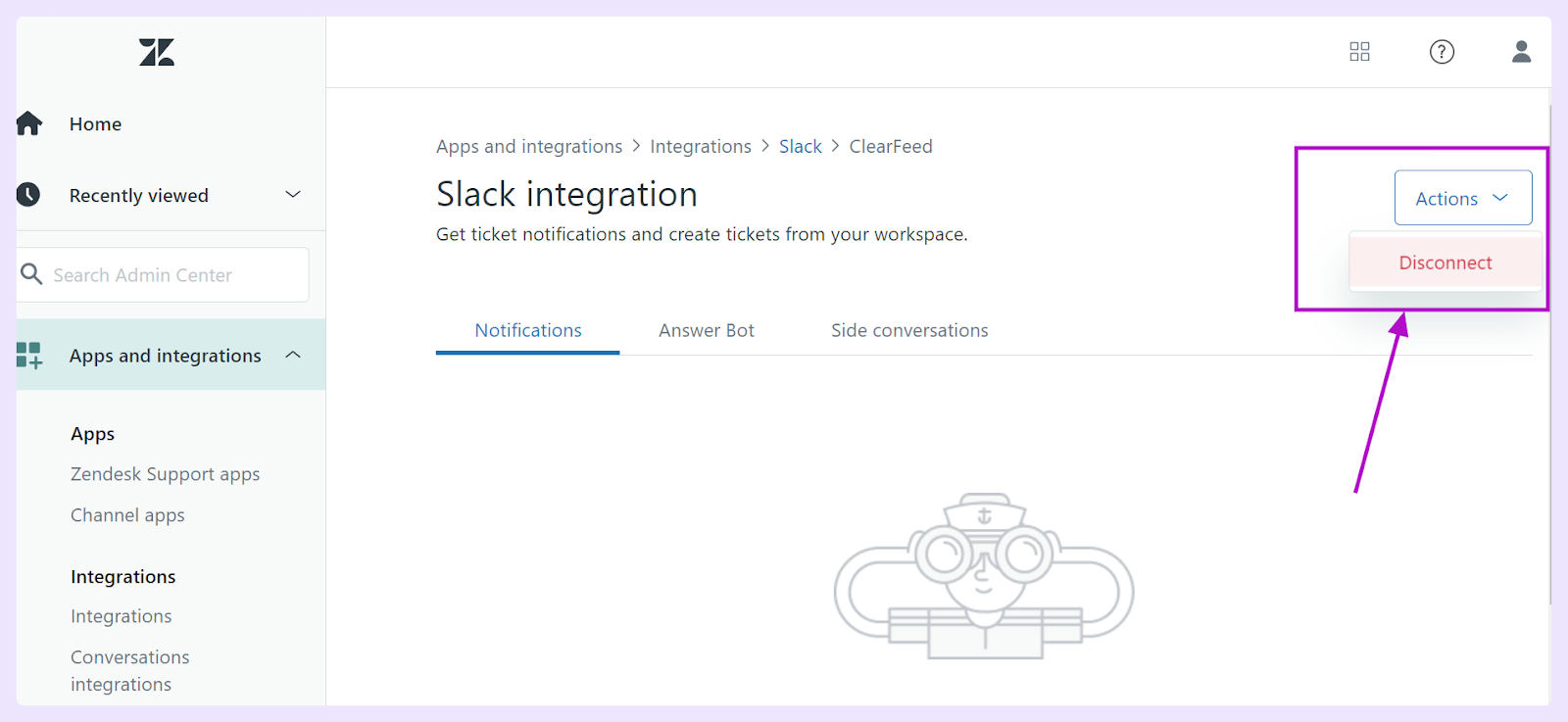Click the binoculars sailor illustration
The height and width of the screenshot is (722, 1568).
point(984,576)
